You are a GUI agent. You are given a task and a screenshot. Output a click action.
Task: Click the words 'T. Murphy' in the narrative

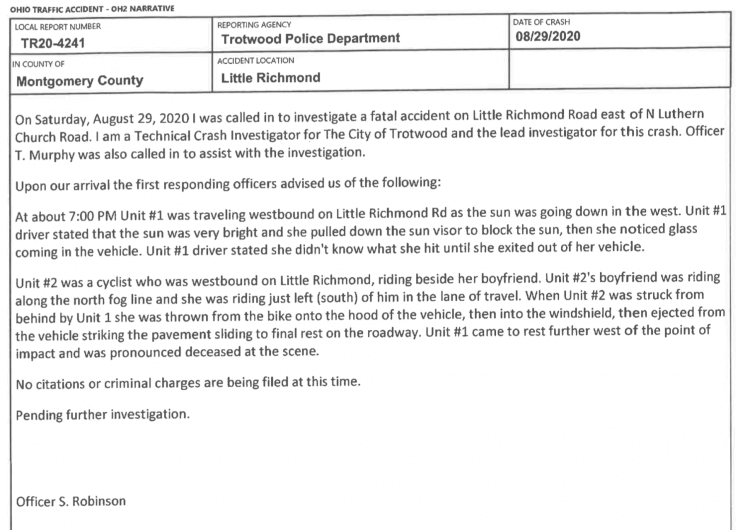(44, 155)
